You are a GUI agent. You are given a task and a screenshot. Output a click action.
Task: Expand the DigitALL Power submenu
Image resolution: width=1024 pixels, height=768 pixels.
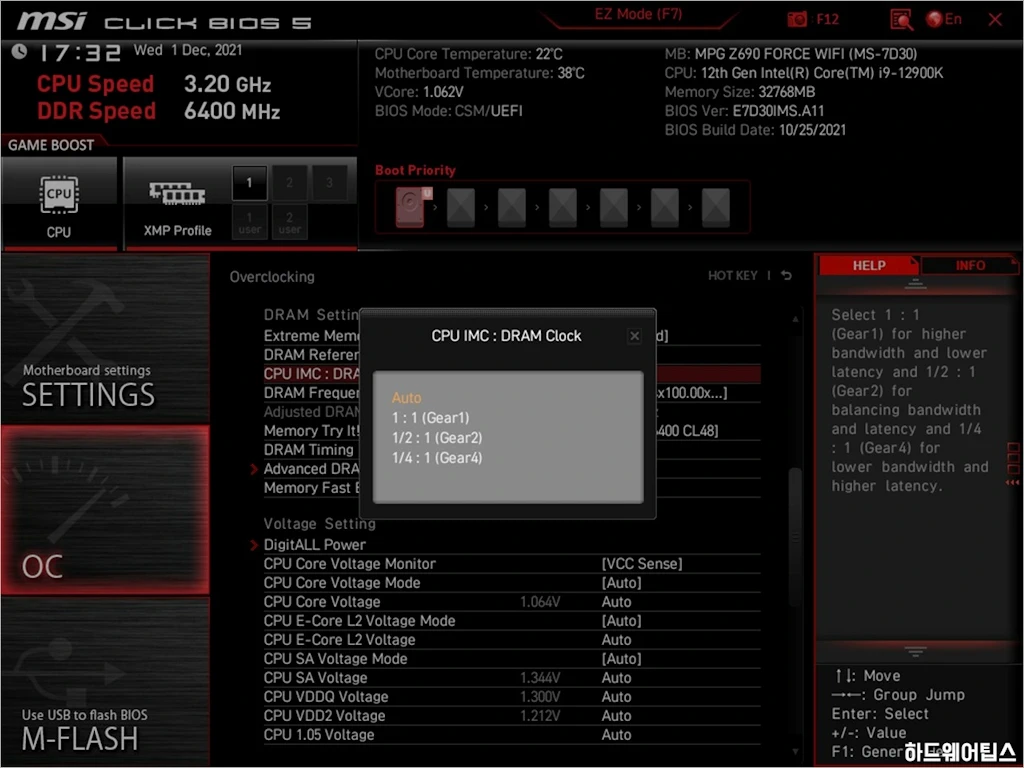[x=314, y=545]
